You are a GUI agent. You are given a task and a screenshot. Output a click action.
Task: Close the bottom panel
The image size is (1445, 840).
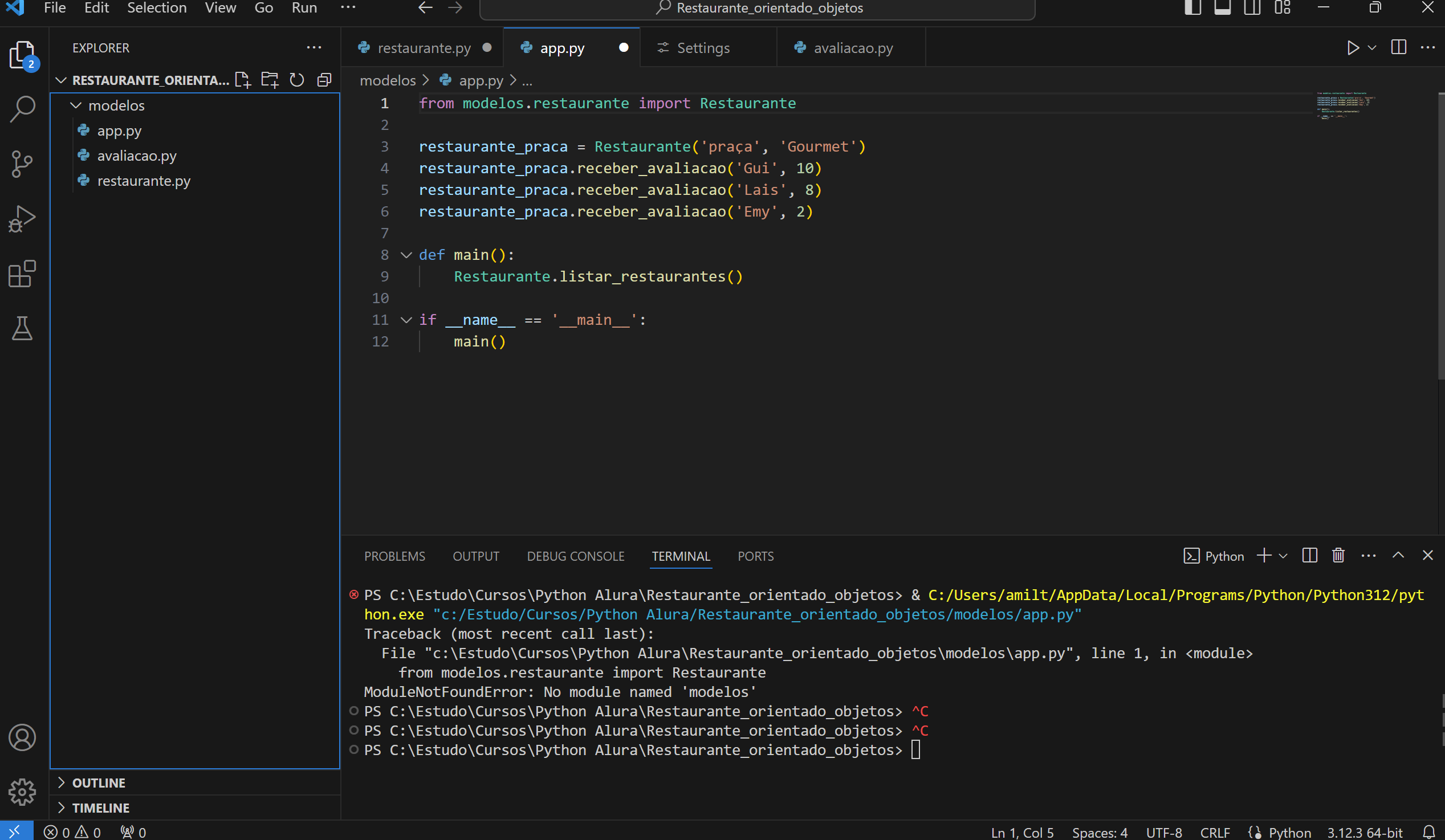coord(1428,555)
